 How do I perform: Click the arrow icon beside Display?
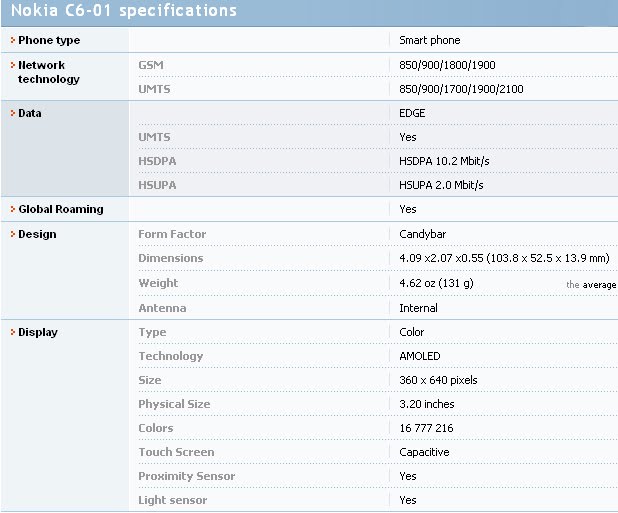tap(13, 332)
